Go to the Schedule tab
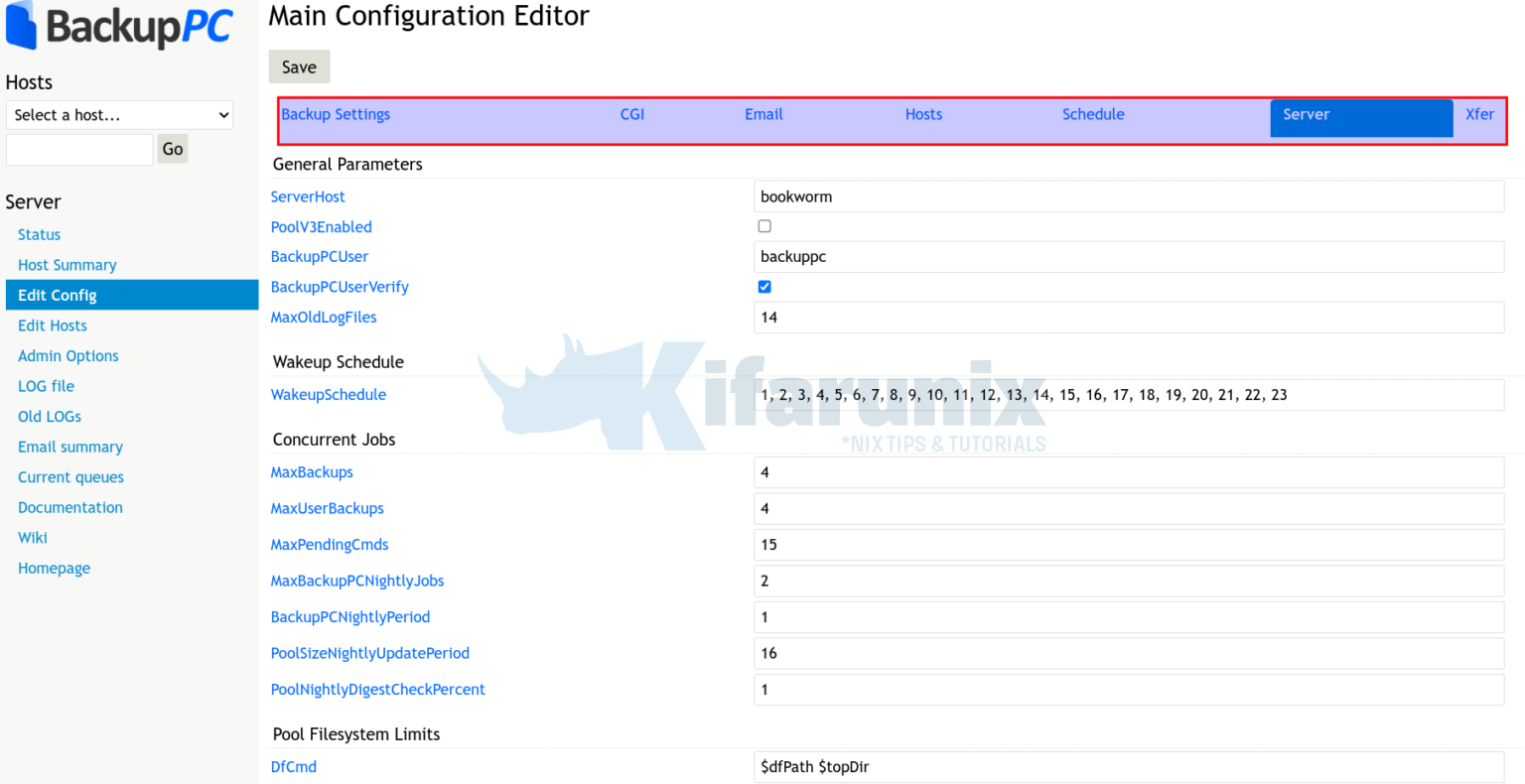 click(x=1093, y=114)
